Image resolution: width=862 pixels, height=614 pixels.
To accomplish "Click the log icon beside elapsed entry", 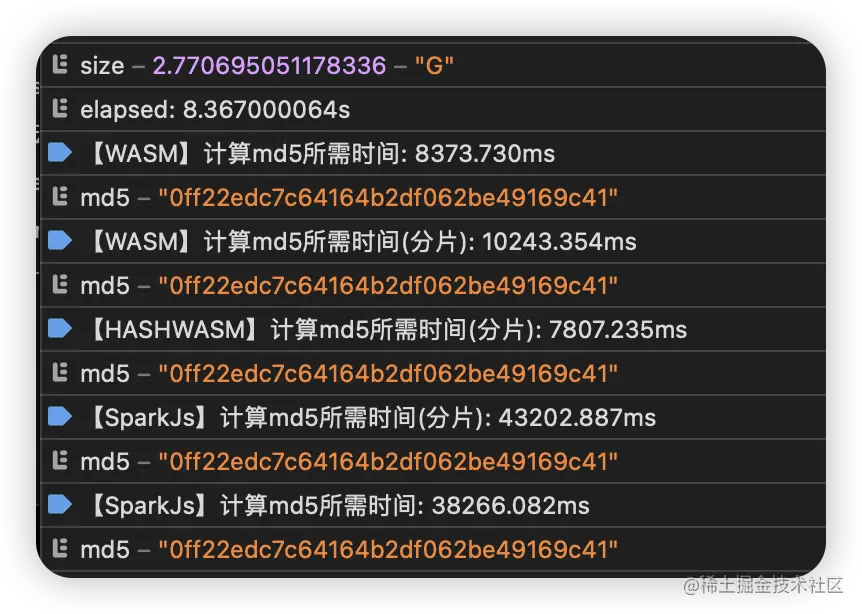I will point(60,108).
